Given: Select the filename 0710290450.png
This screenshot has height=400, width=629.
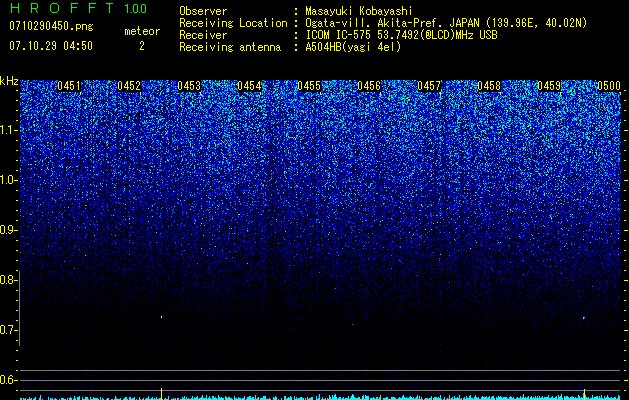Looking at the screenshot, I should tap(51, 26).
